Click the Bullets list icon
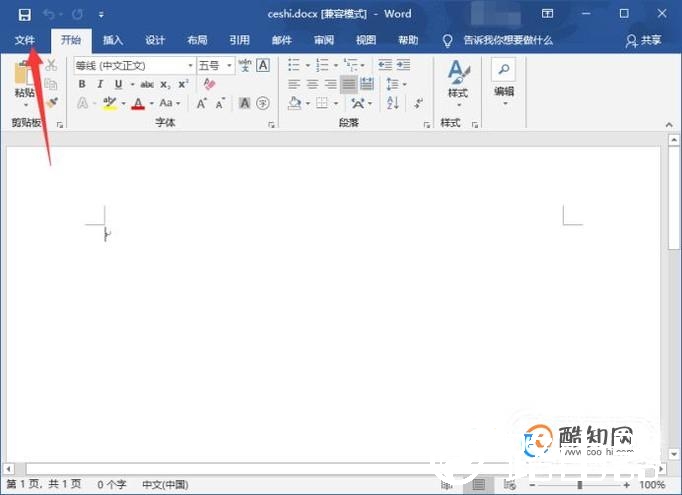Image resolution: width=682 pixels, height=495 pixels. (x=294, y=65)
